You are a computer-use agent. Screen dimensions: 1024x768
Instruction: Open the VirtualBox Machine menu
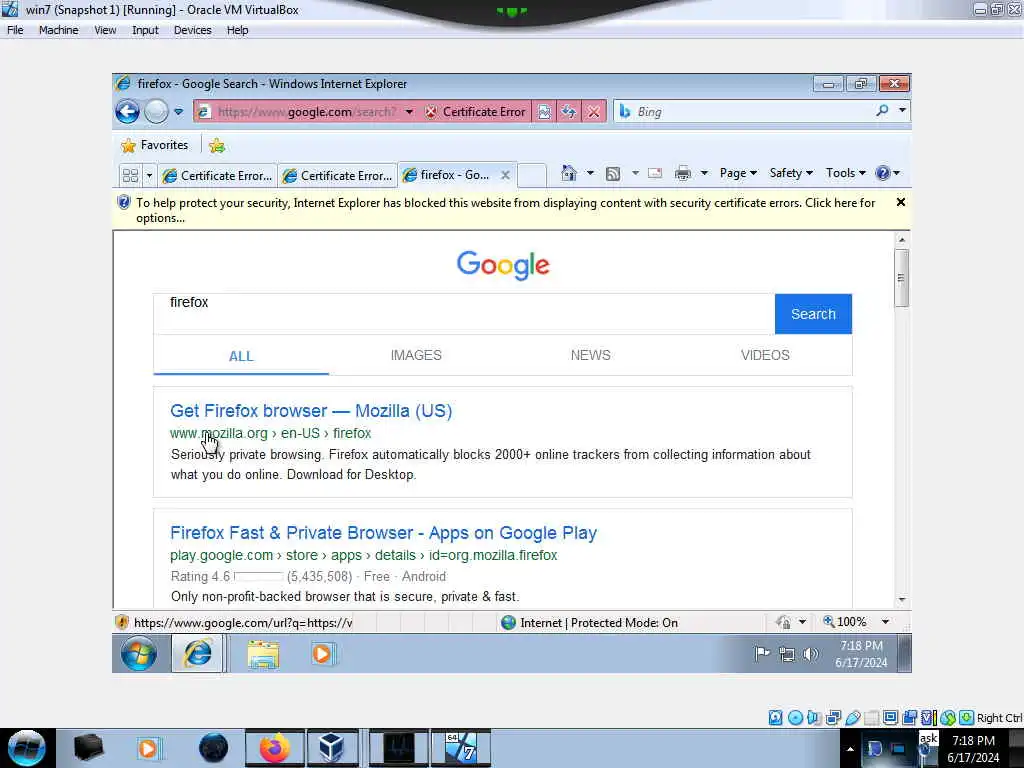click(x=59, y=30)
